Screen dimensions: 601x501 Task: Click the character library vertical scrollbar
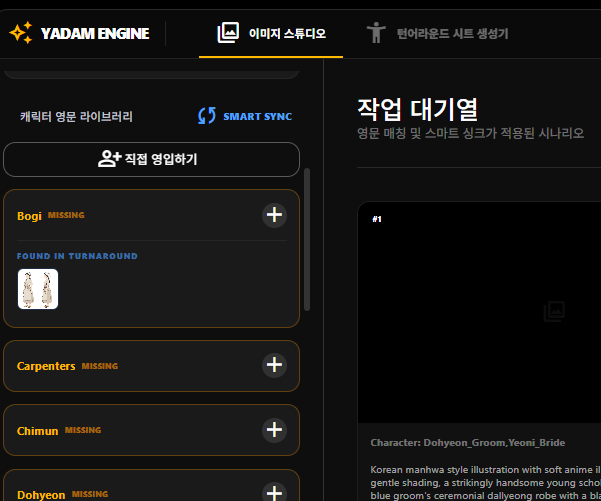pyautogui.click(x=307, y=239)
